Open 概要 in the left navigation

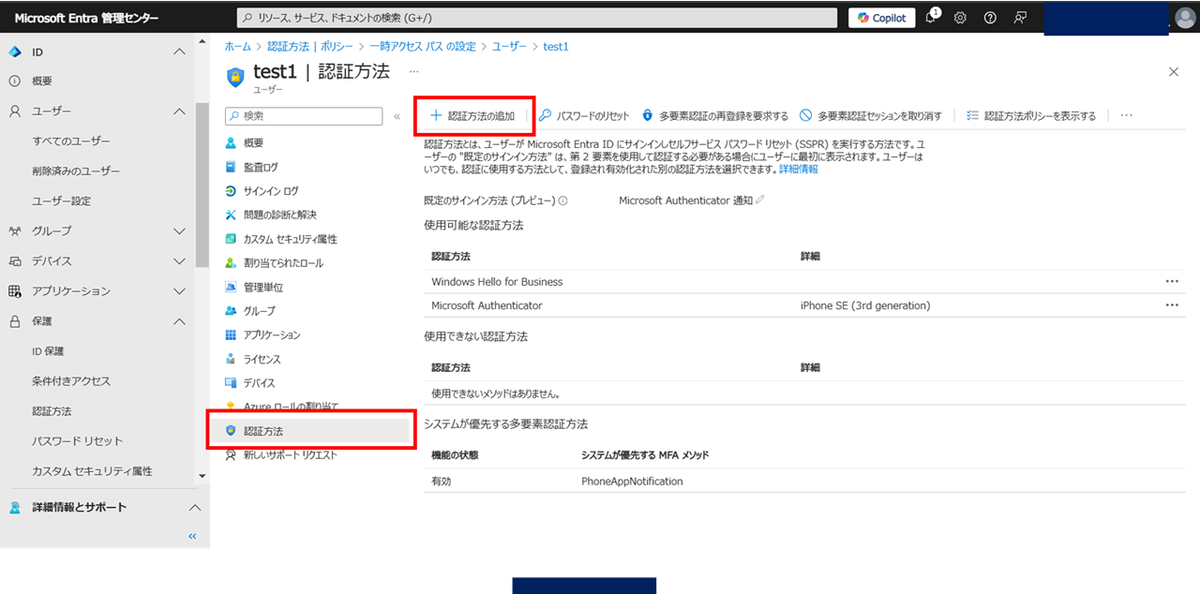tap(41, 81)
